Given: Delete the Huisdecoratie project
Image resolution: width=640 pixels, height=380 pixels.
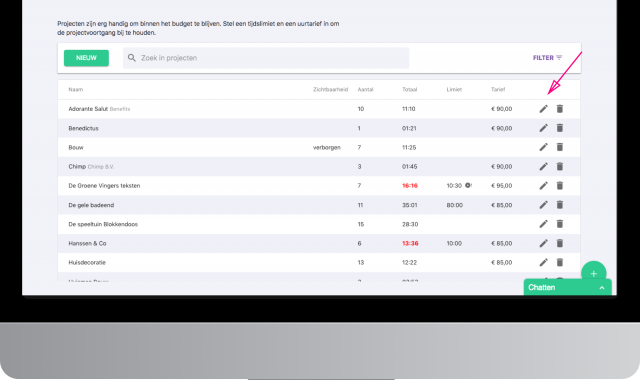Looking at the screenshot, I should [560, 262].
